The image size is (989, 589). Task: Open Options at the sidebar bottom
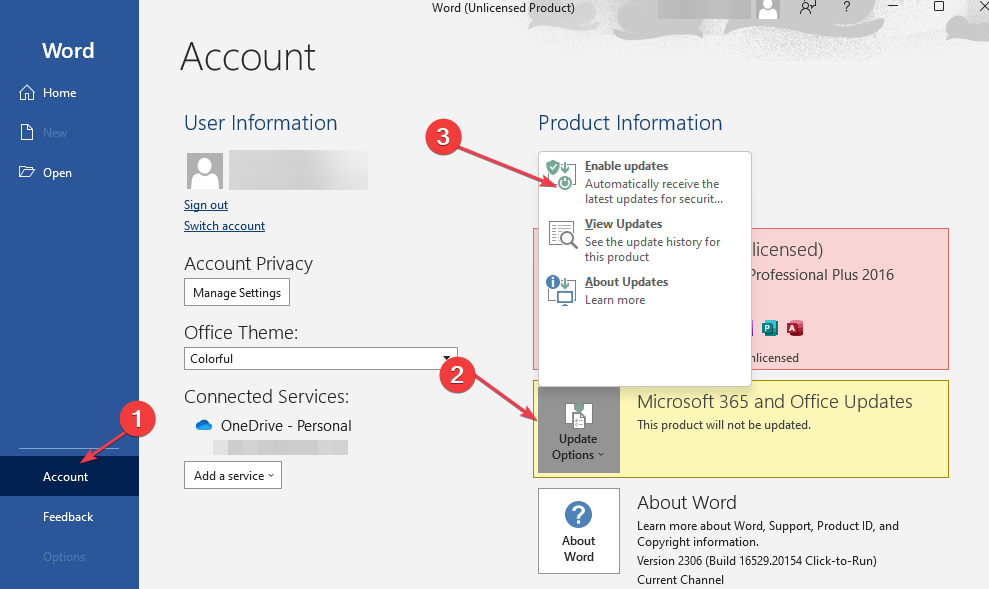click(64, 557)
